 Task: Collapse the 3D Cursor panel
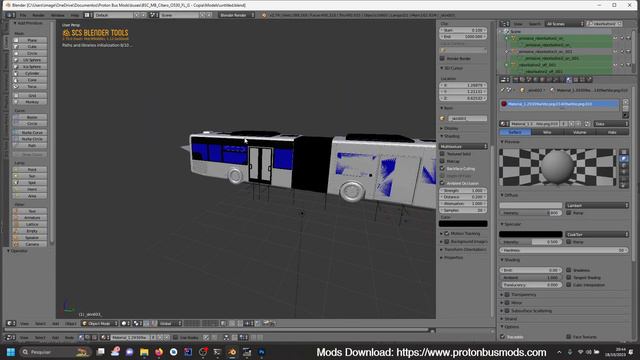tap(442, 68)
